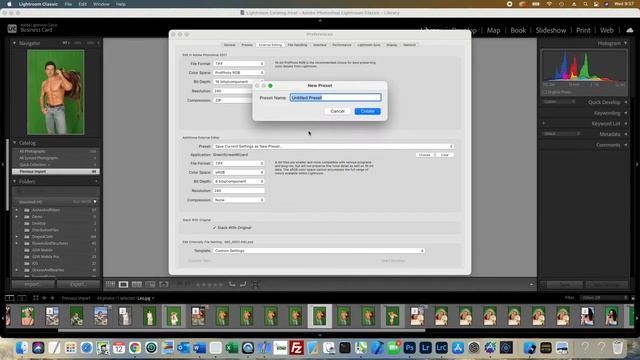Switch to Performance tab in Preferences

tap(342, 45)
